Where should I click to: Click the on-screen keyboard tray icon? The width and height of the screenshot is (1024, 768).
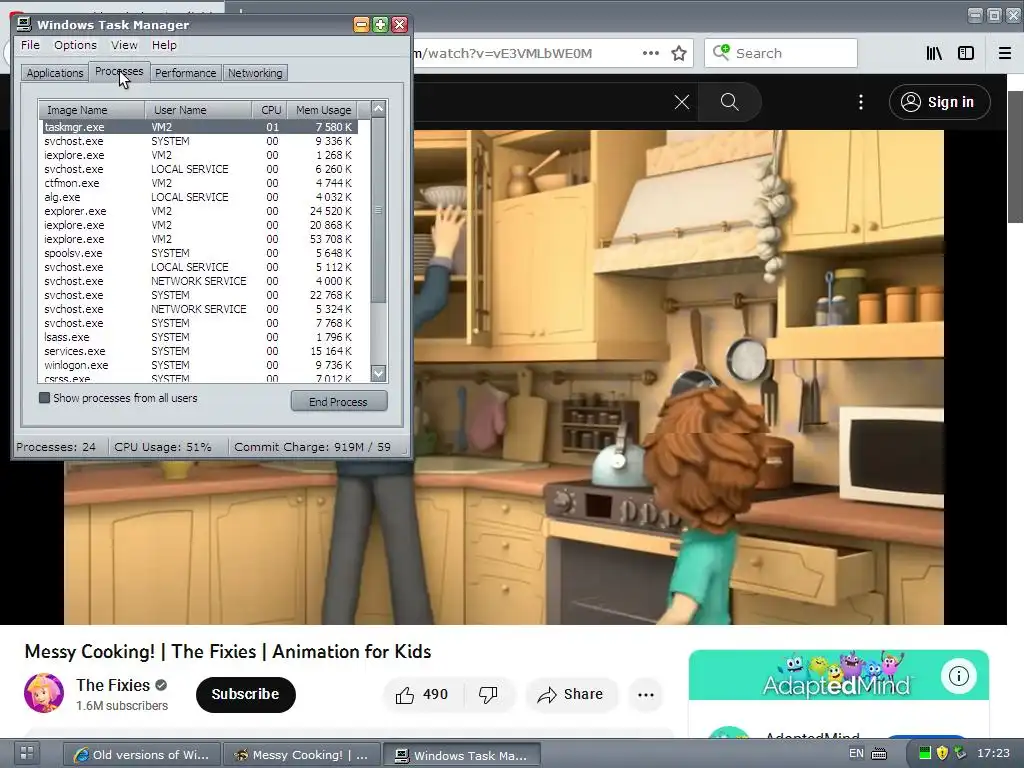pos(879,754)
